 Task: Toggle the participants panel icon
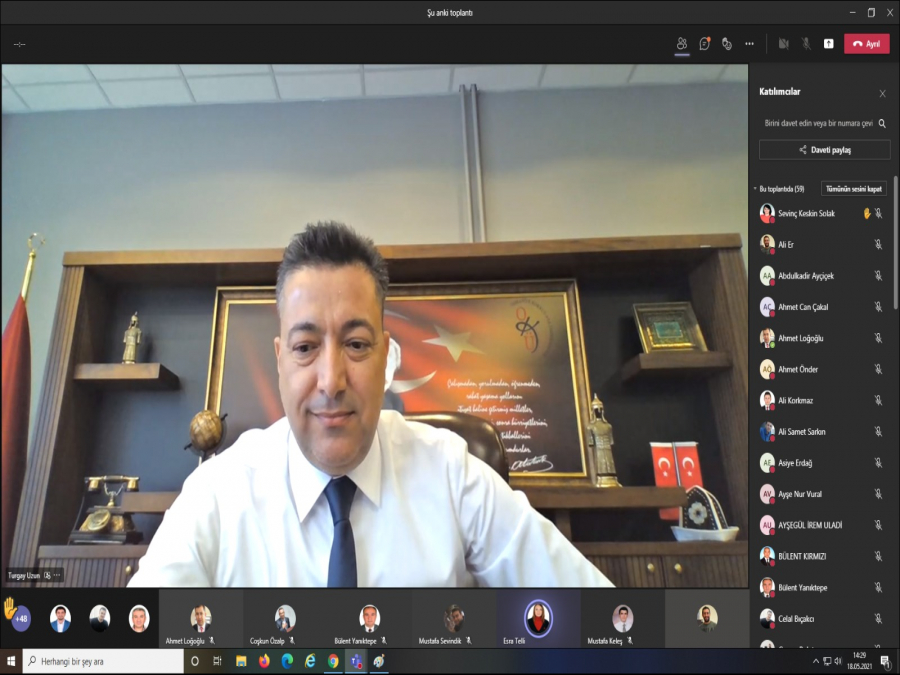682,44
